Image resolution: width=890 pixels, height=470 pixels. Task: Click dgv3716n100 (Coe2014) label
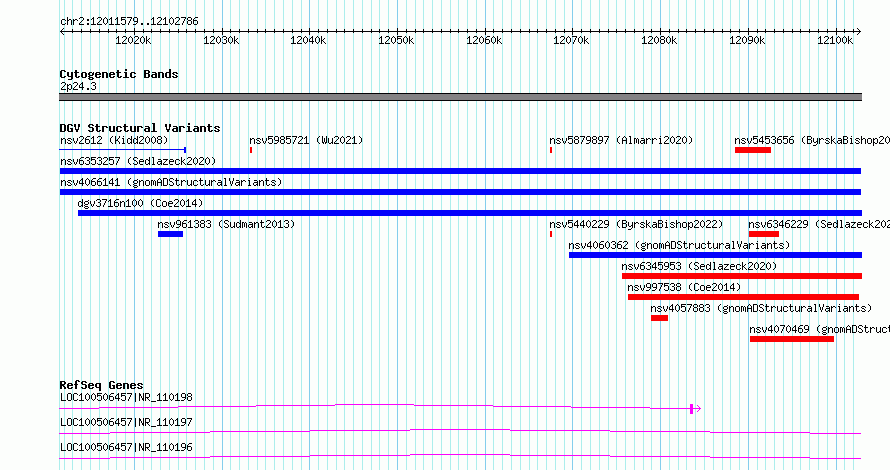point(140,203)
